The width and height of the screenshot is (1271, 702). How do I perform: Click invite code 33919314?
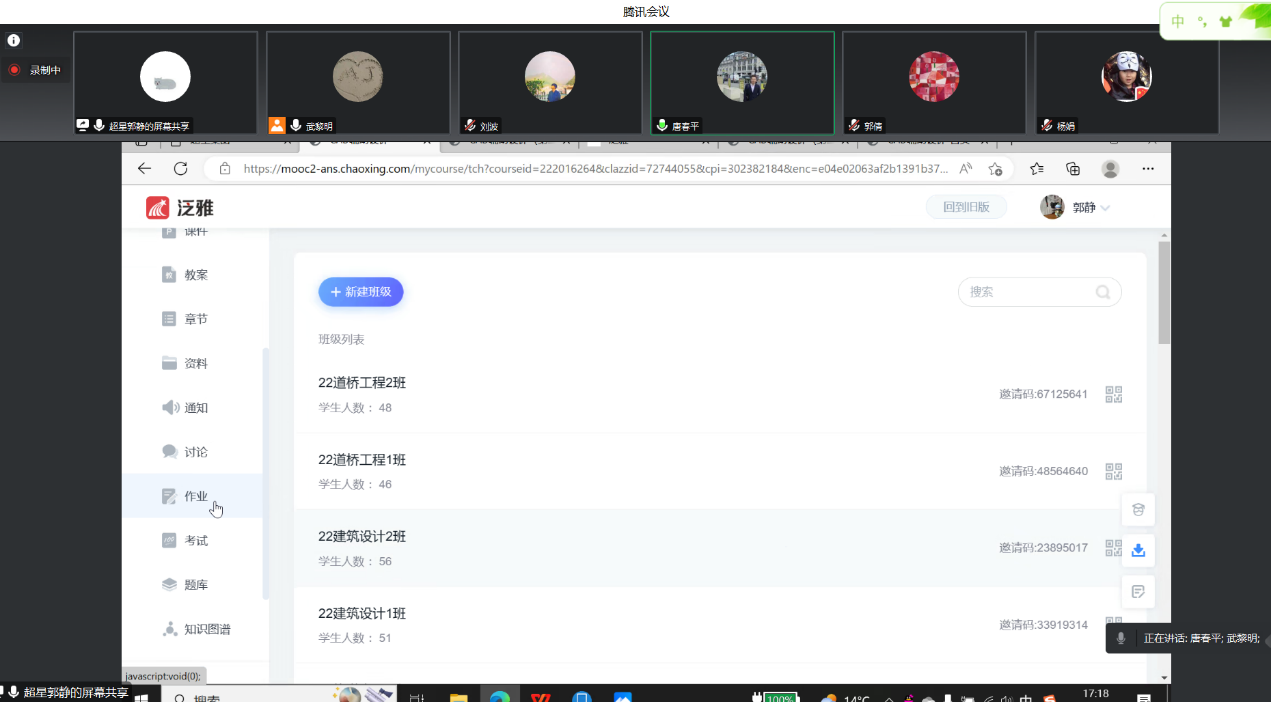click(1043, 625)
